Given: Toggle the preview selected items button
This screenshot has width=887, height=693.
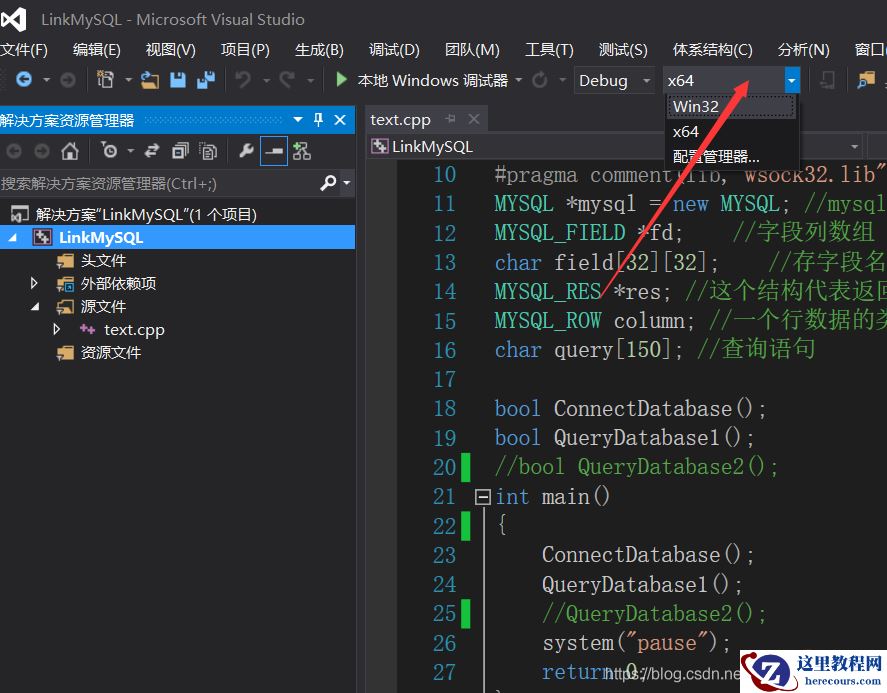Looking at the screenshot, I should pyautogui.click(x=273, y=151).
